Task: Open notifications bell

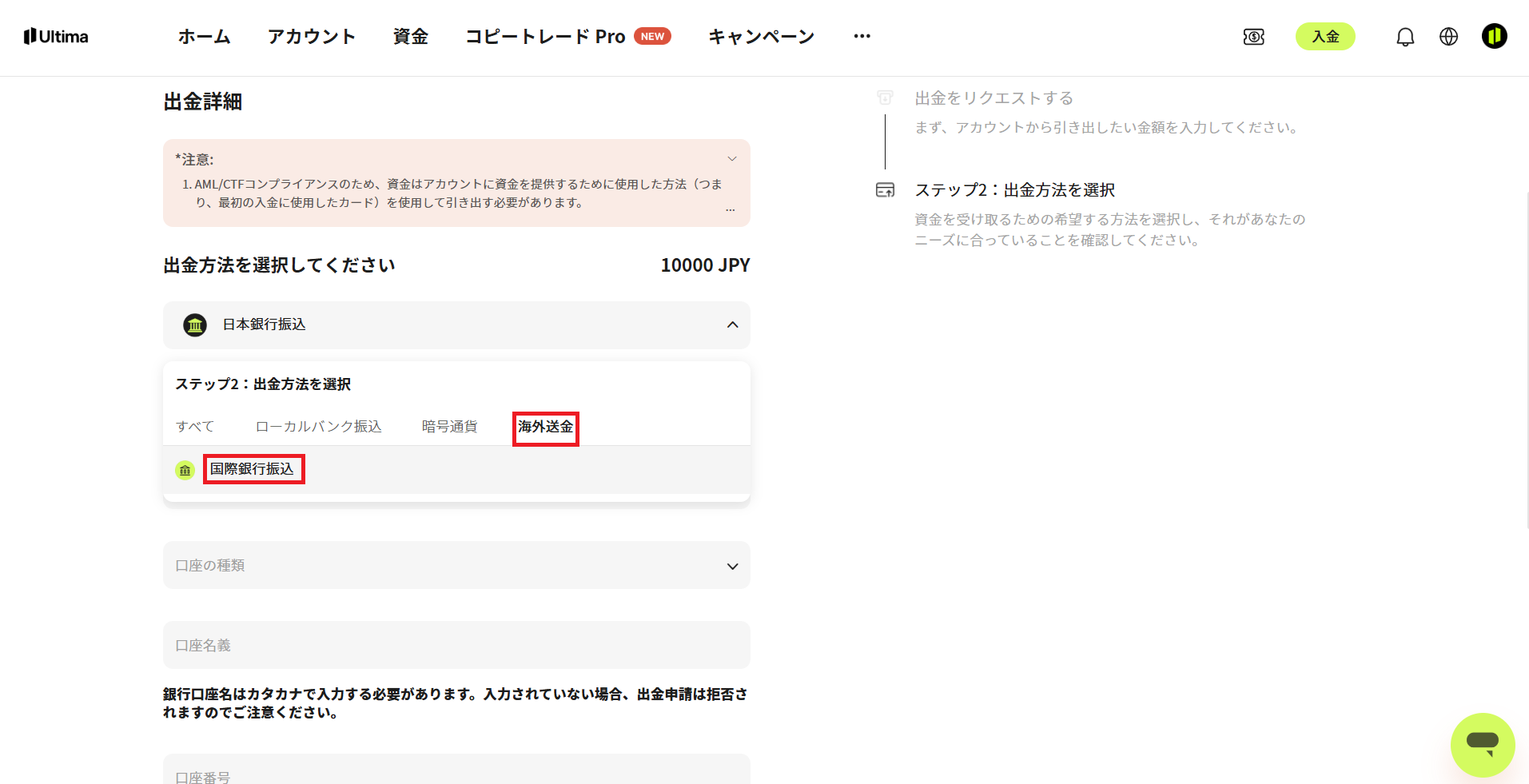Action: coord(1405,37)
